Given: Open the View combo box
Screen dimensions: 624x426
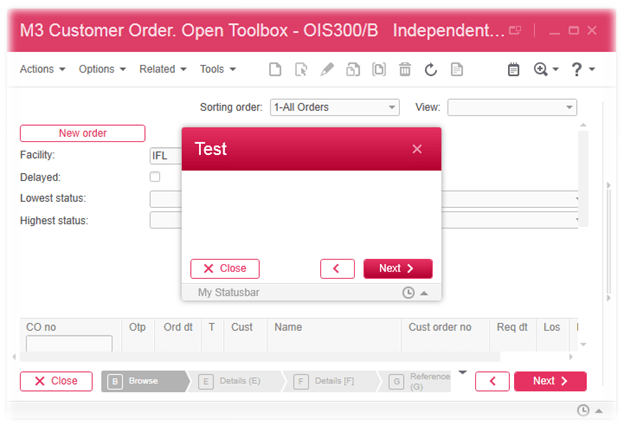Looking at the screenshot, I should point(511,107).
